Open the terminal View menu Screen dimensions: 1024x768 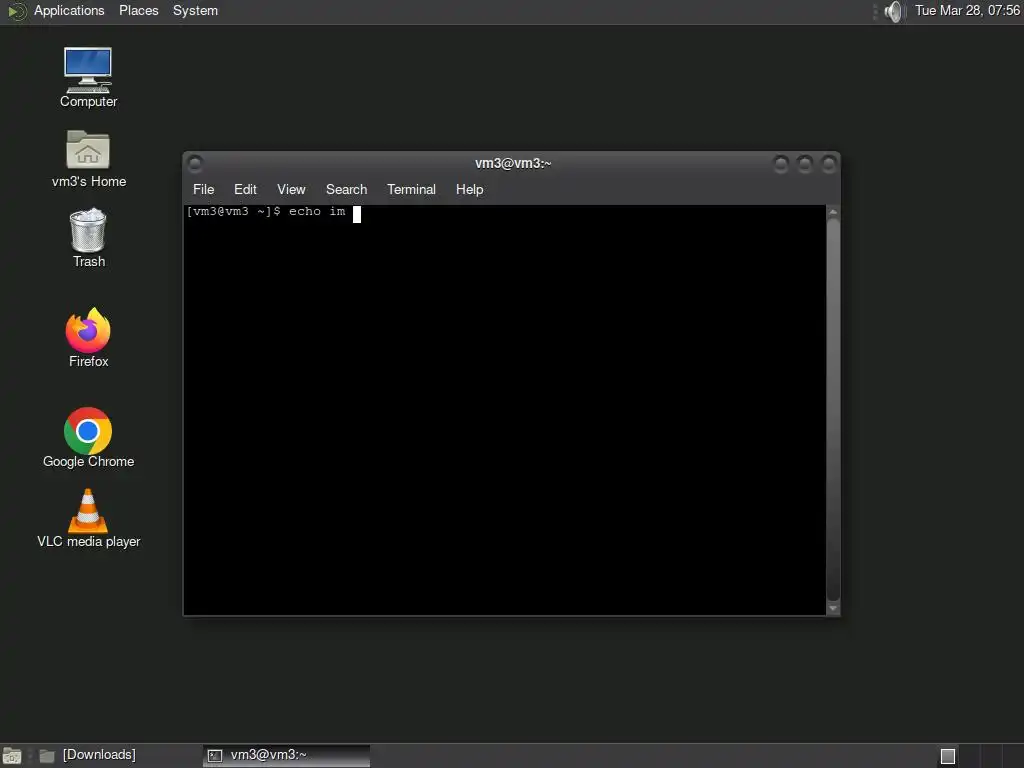click(x=291, y=189)
